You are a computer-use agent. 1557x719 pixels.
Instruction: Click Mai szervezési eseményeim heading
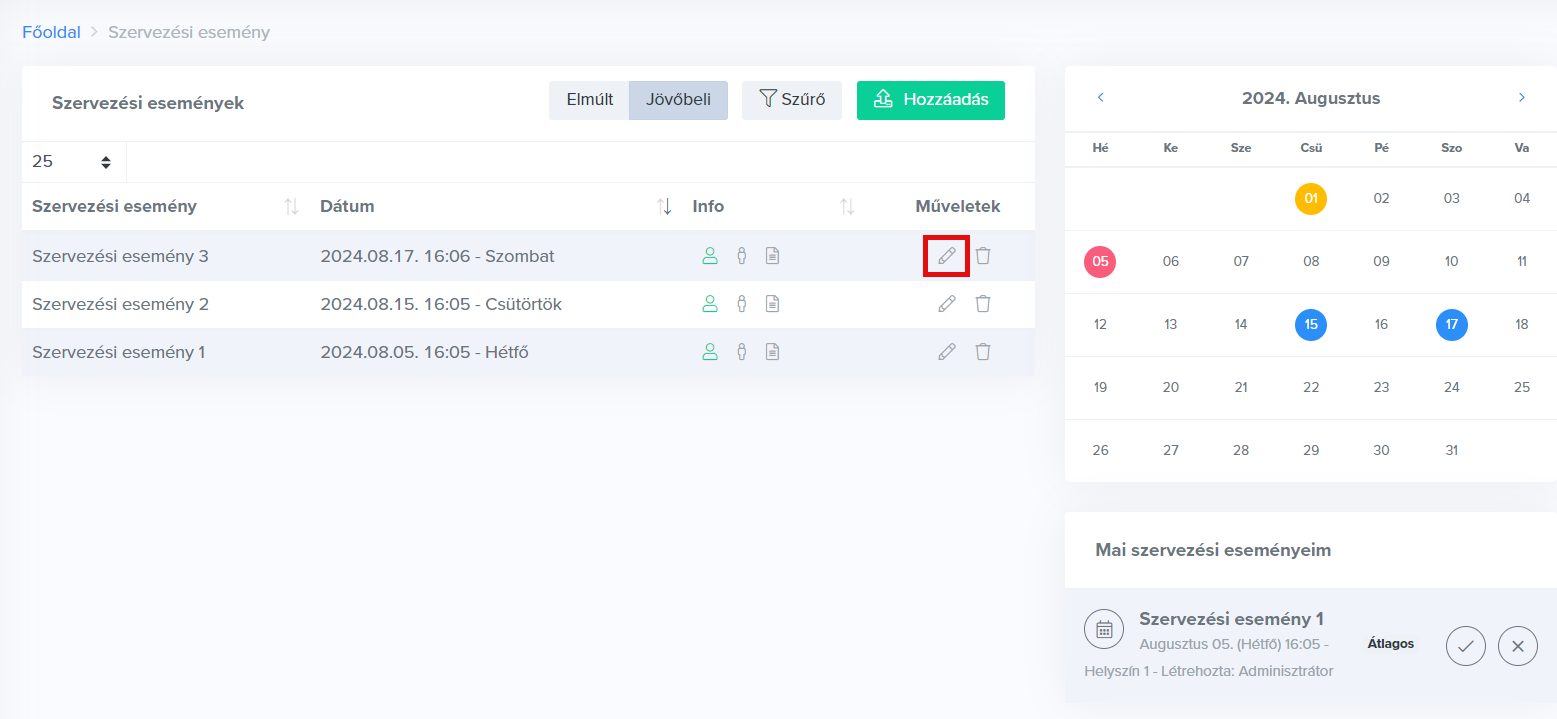(1213, 550)
